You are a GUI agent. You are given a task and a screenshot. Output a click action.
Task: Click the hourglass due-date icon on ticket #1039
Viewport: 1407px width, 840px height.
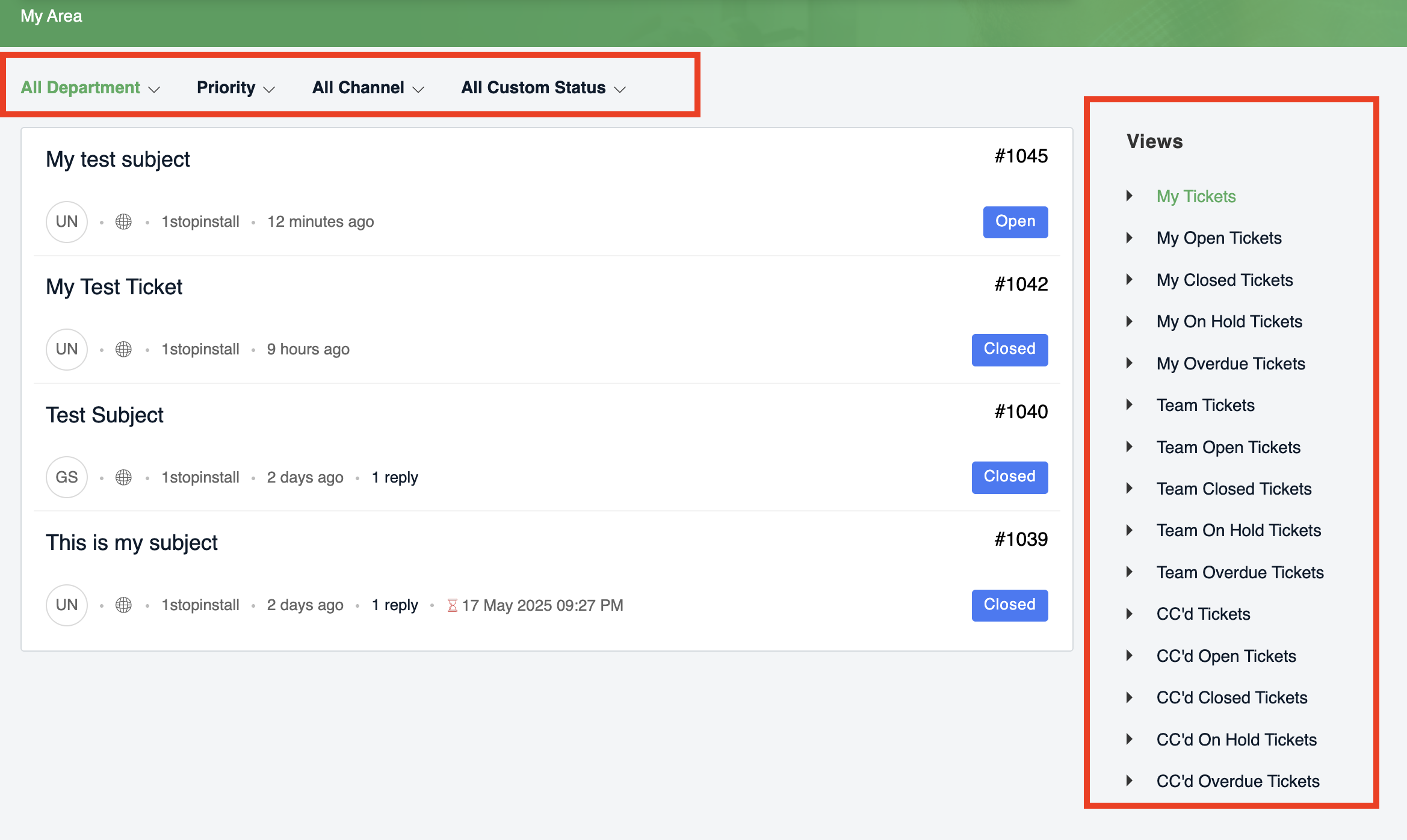(x=452, y=605)
